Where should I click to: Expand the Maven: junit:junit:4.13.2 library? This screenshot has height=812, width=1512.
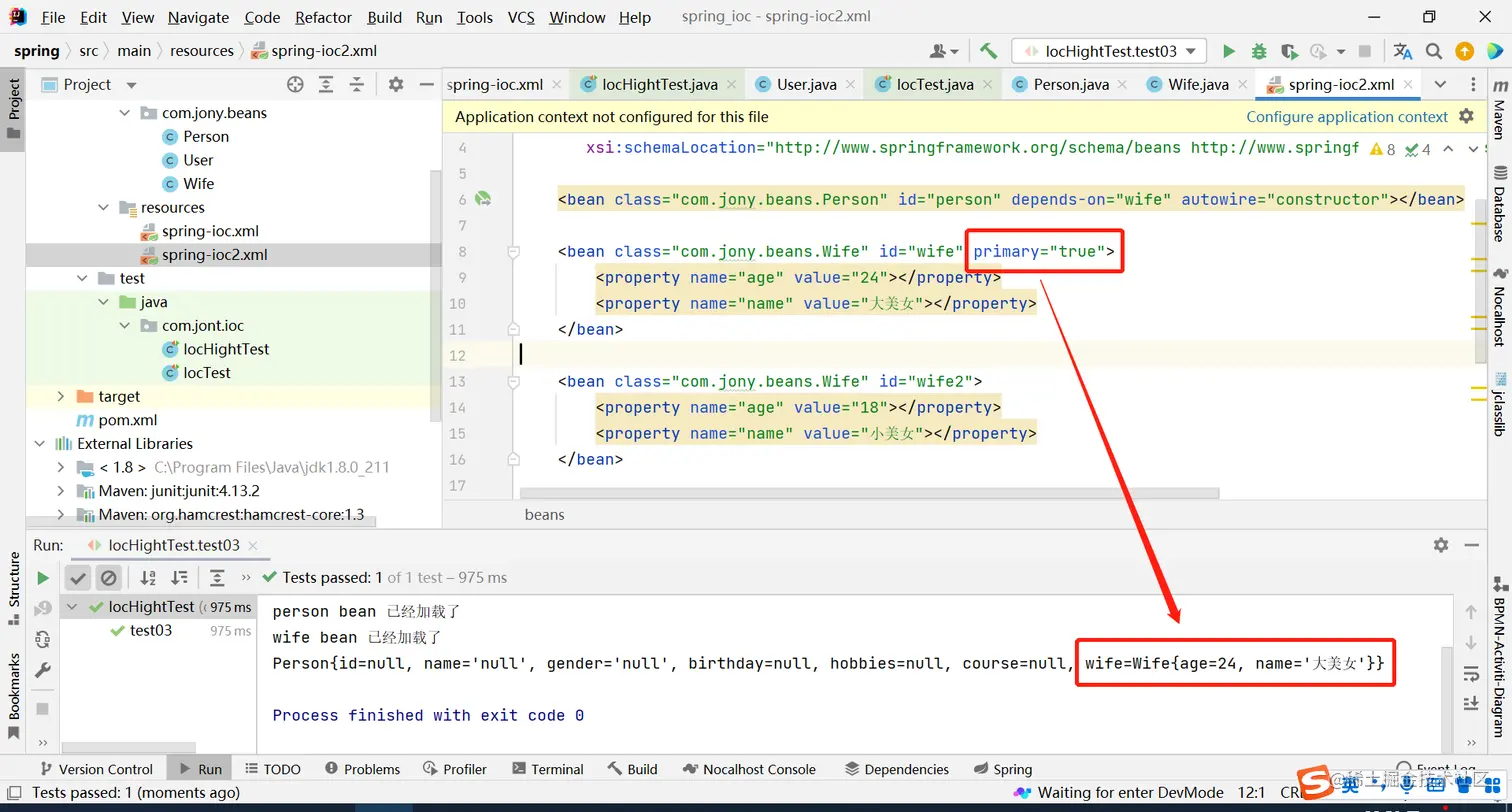tap(61, 491)
